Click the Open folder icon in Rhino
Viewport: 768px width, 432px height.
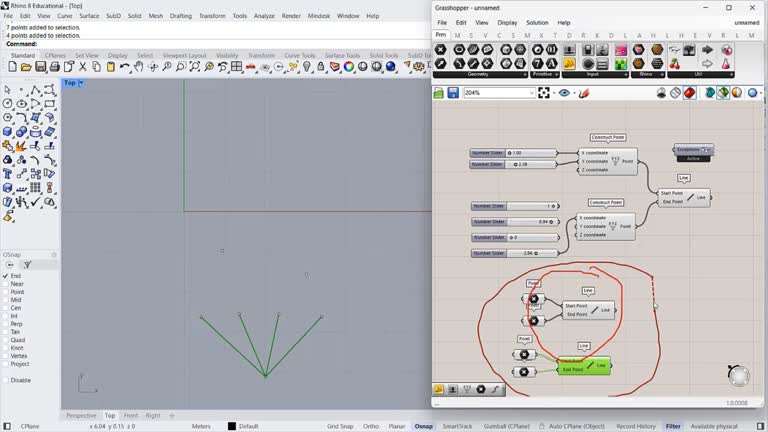(x=26, y=67)
